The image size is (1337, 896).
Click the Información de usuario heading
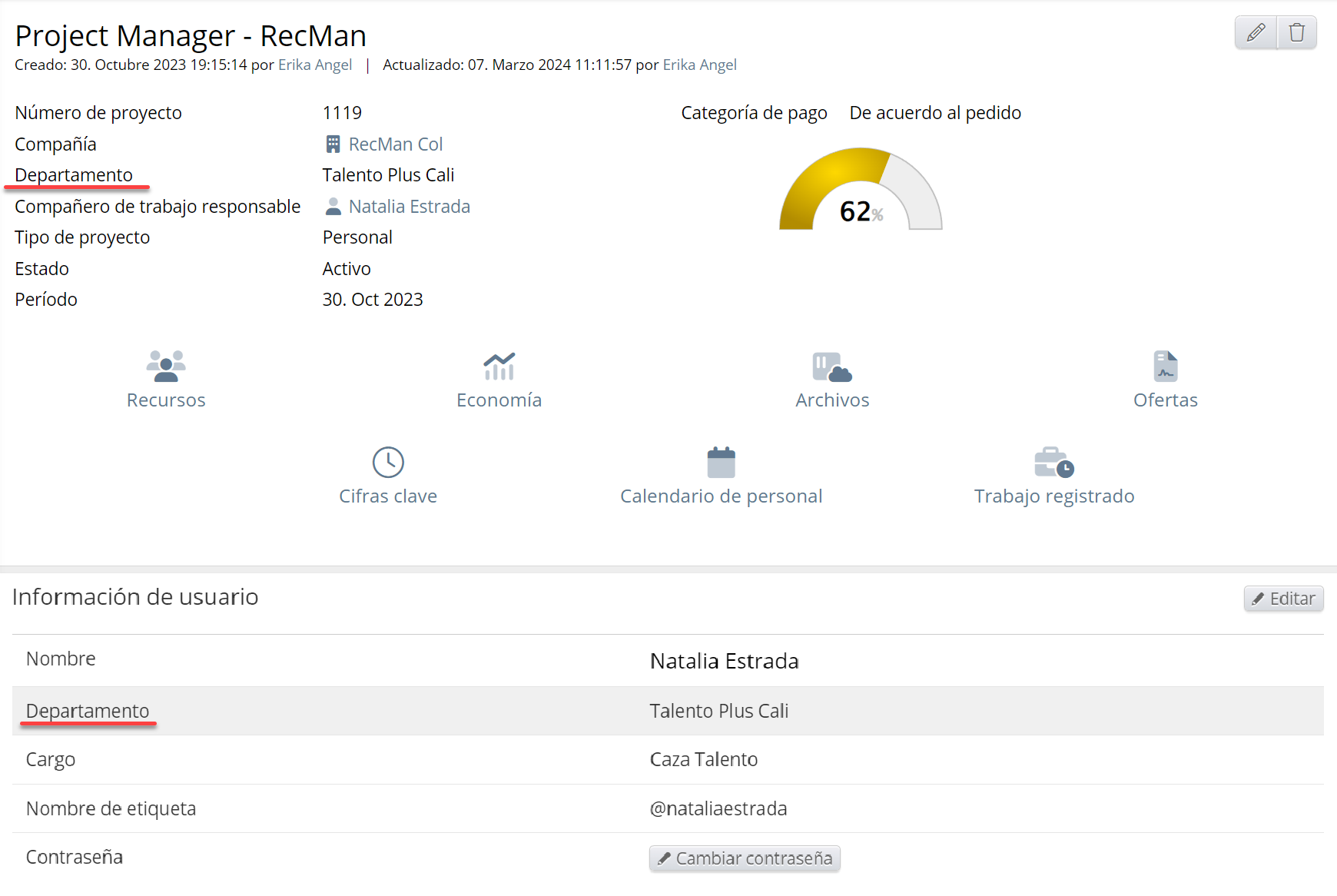(x=135, y=597)
